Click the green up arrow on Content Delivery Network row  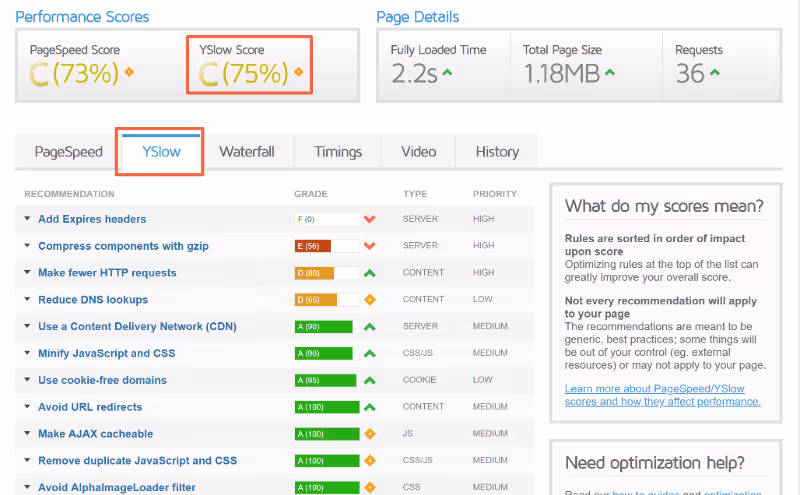pos(370,327)
